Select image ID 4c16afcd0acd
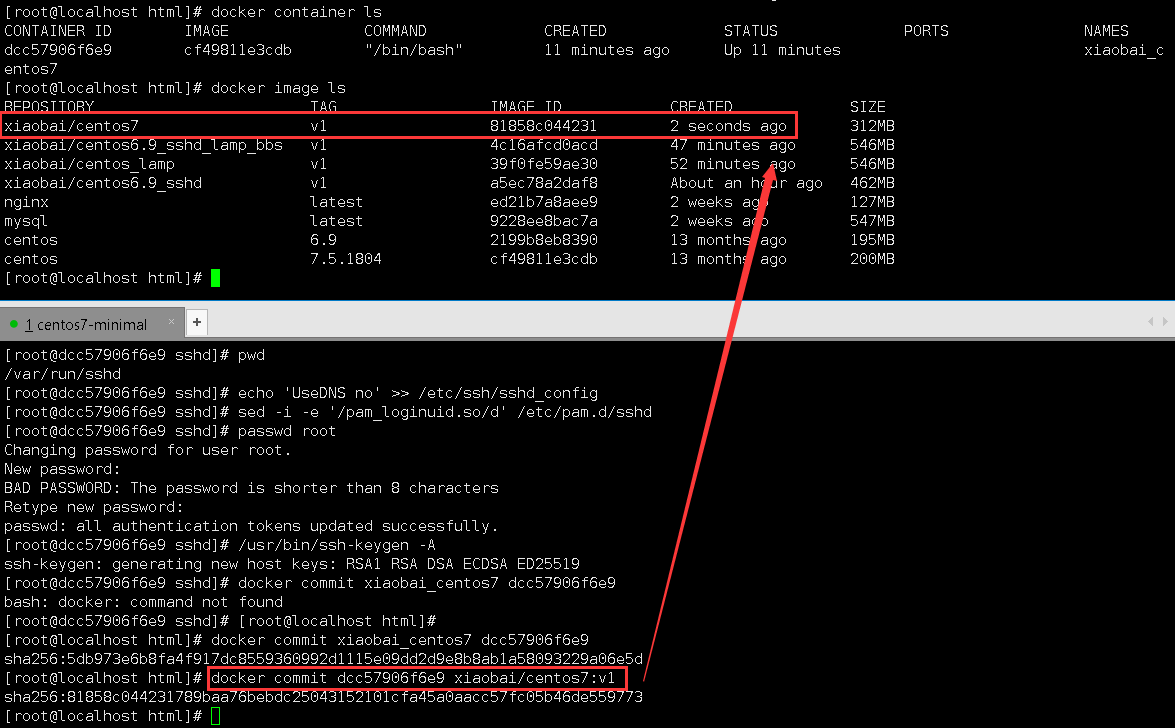This screenshot has height=728, width=1175. 544,145
